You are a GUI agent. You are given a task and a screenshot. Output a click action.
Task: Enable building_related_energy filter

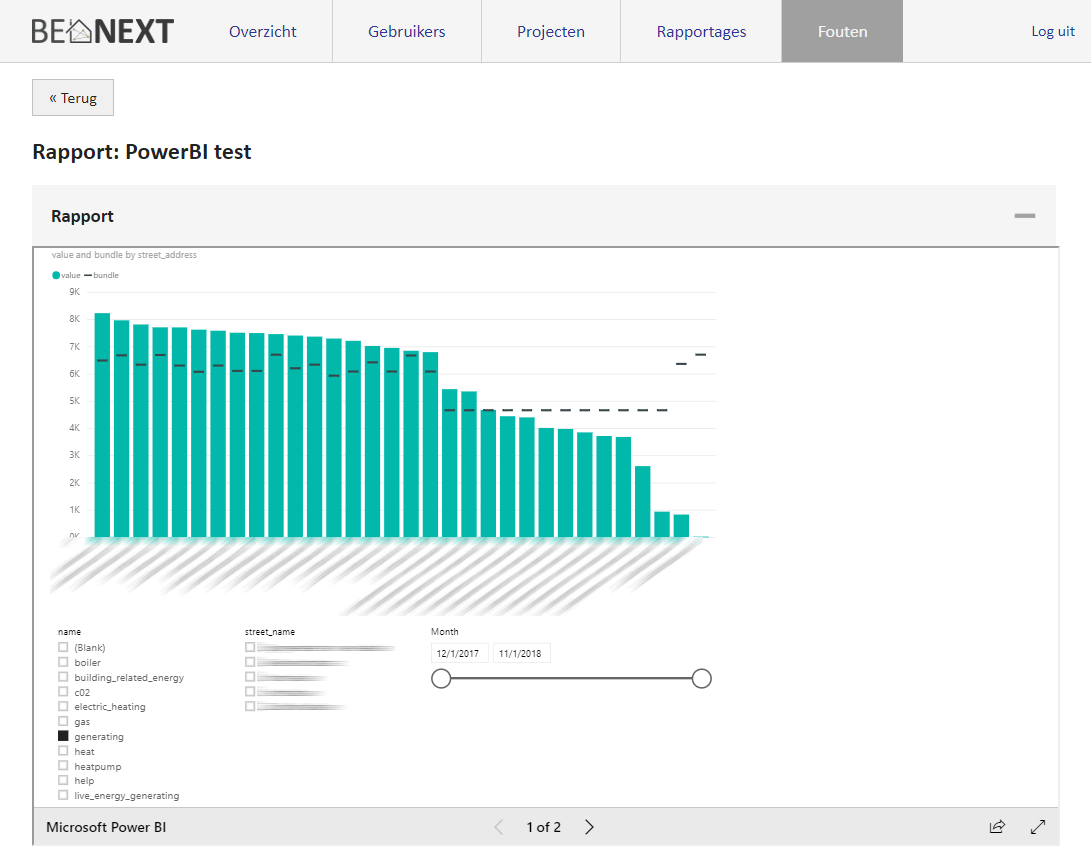(x=63, y=677)
